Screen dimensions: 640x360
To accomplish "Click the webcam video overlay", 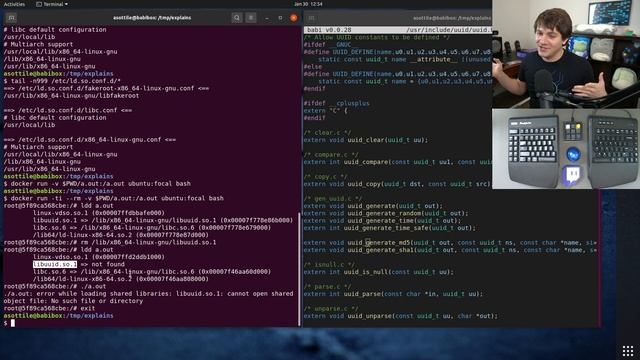I will [566, 54].
